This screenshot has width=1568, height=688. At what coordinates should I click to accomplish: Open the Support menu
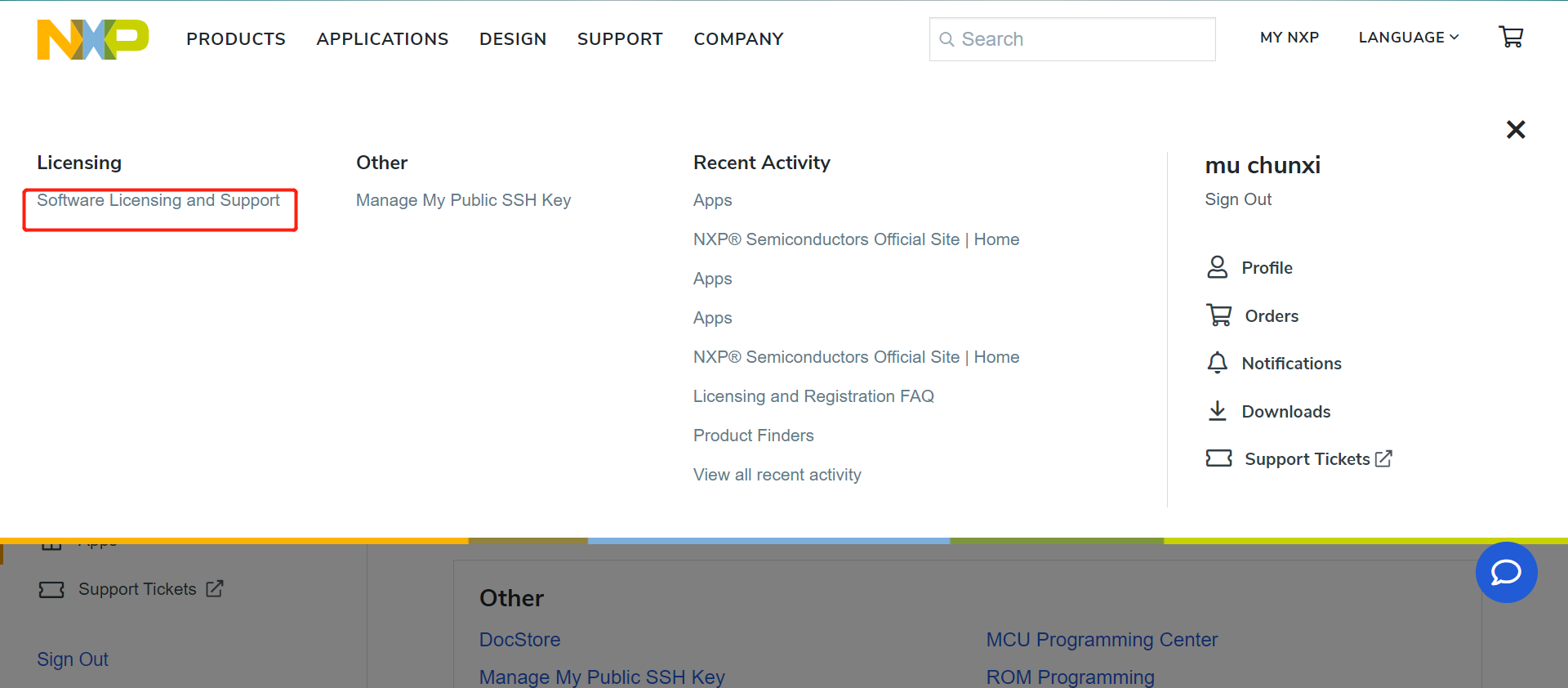(620, 39)
